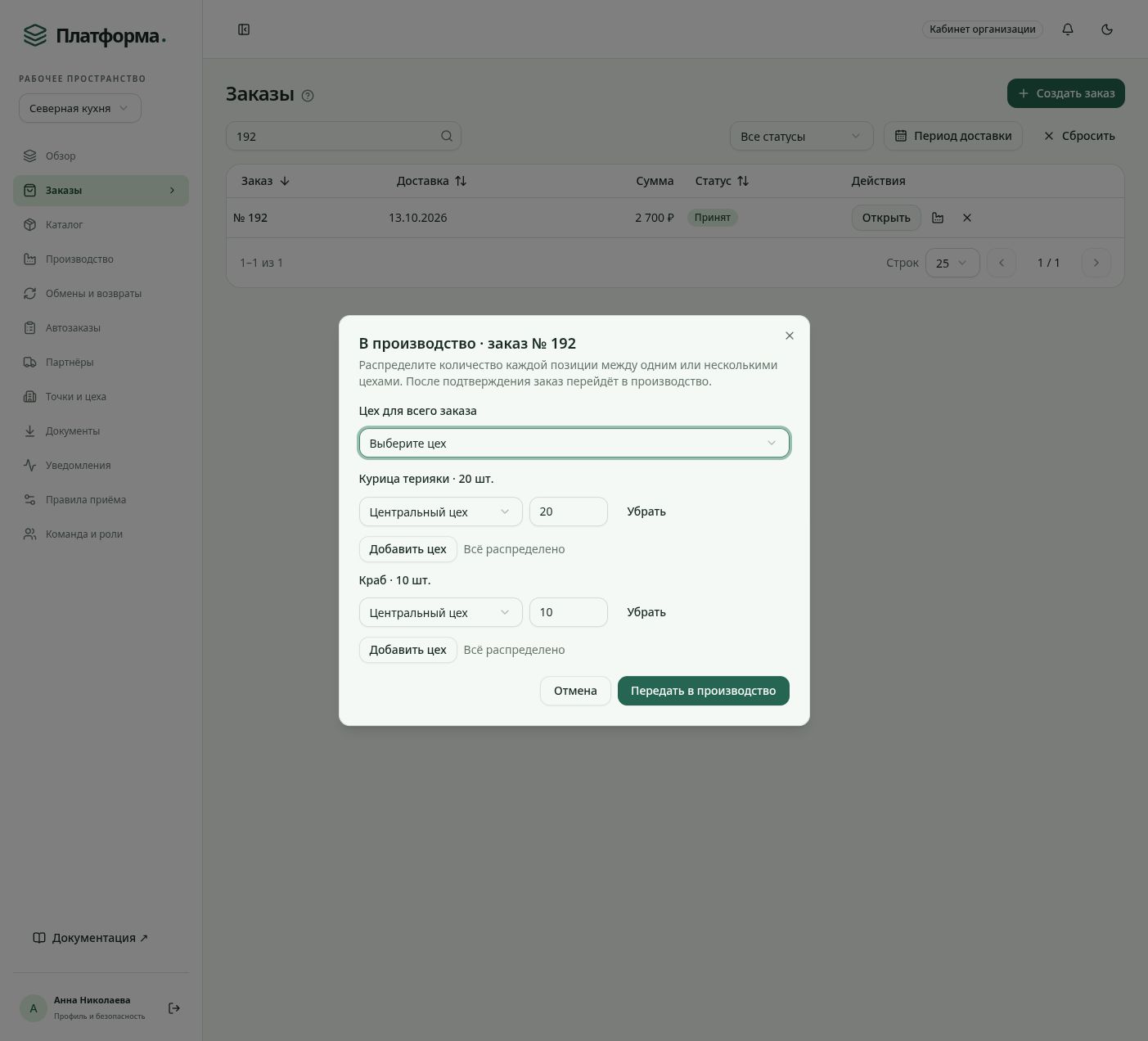Open the Период доставки date filter

[x=952, y=136]
